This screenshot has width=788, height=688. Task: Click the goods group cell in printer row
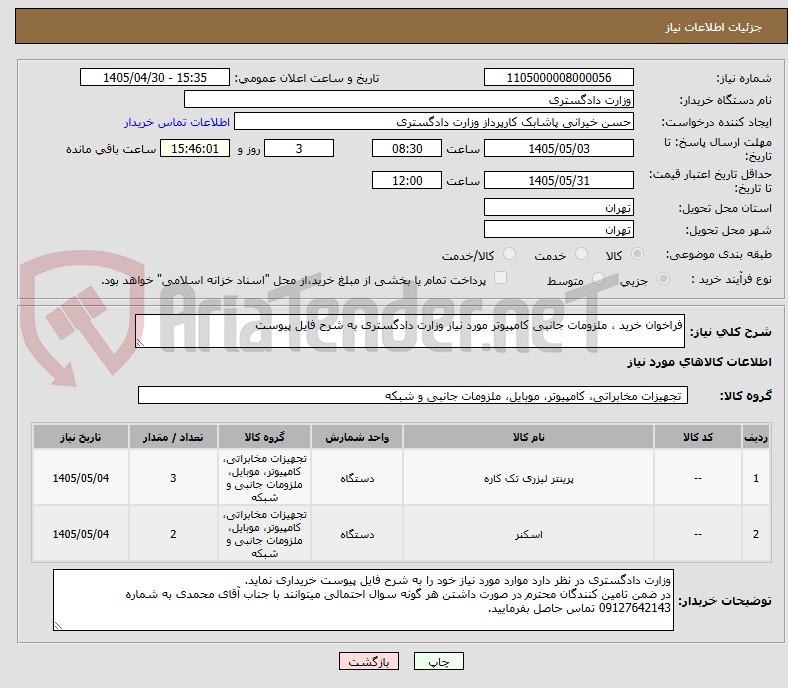point(264,478)
